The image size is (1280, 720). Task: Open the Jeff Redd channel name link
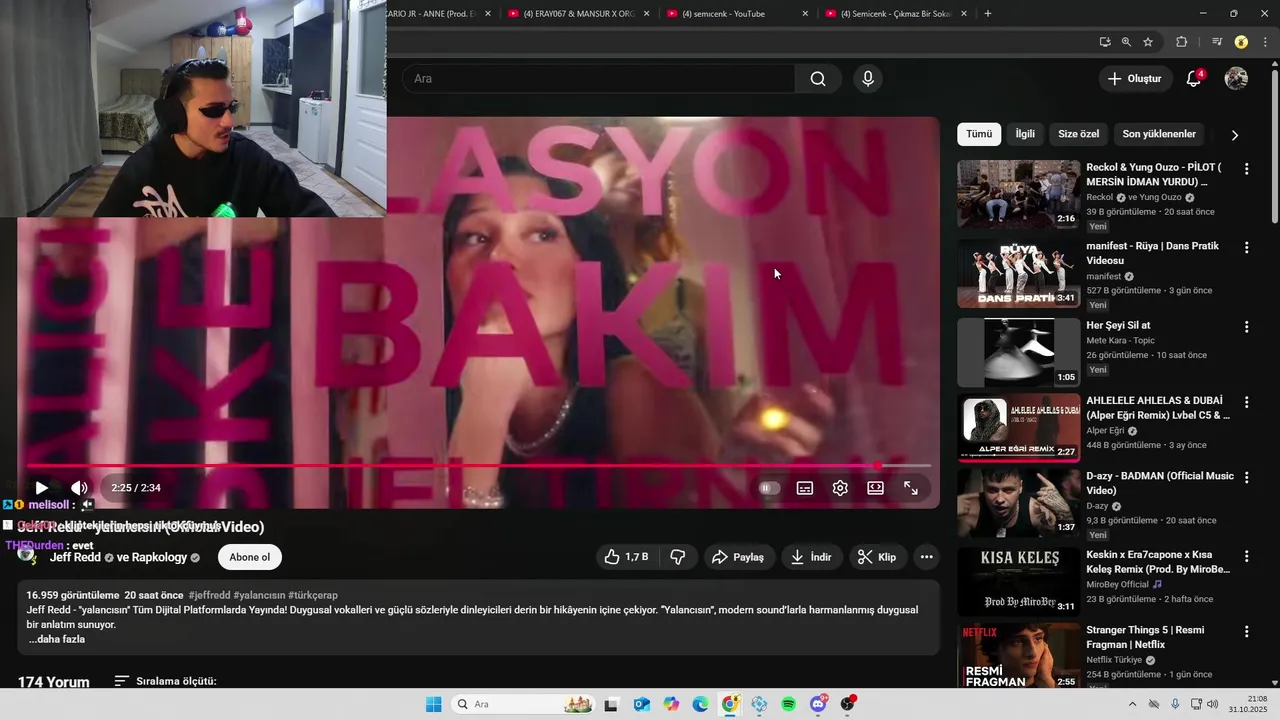(75, 557)
